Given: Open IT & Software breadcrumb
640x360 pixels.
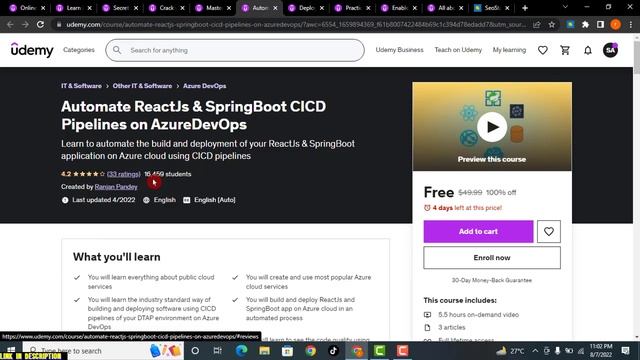Looking at the screenshot, I should click(81, 86).
